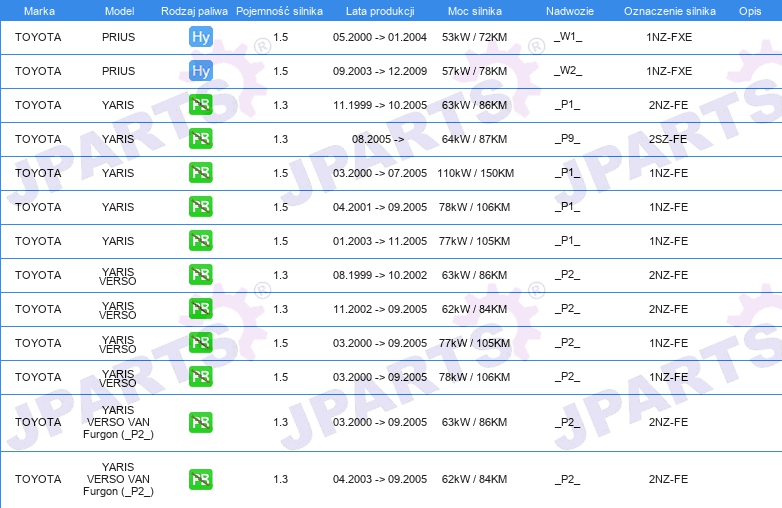
Task: Select the date range 04.2001 -> 09.2005
Action: 380,206
